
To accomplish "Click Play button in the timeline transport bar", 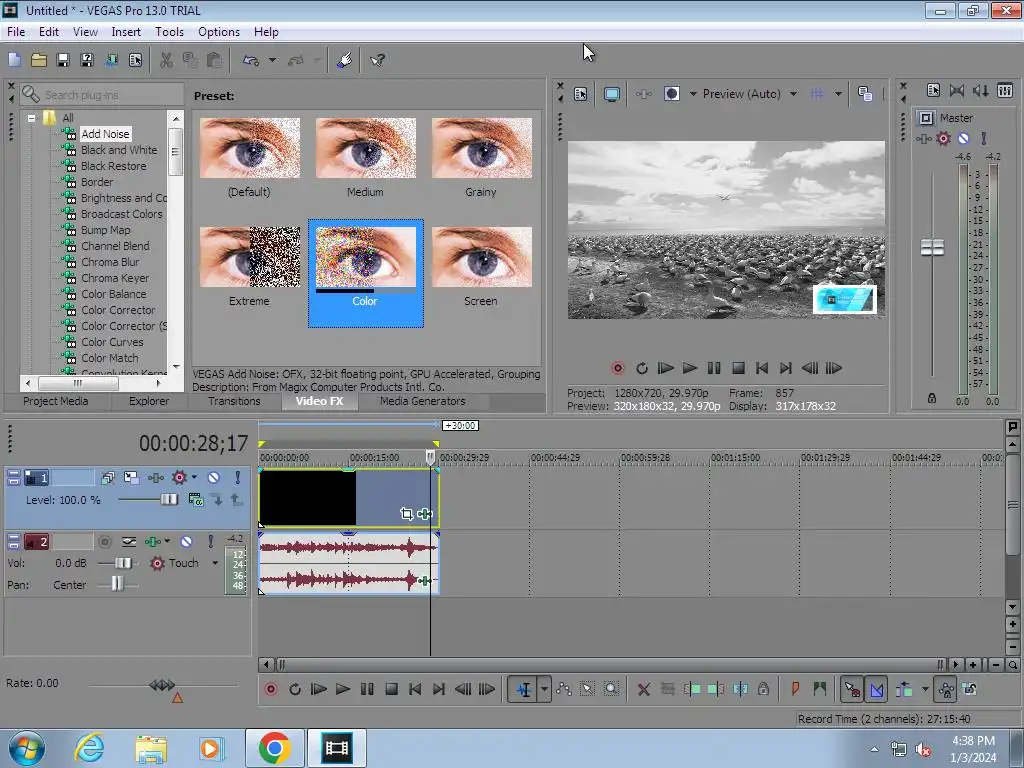I will tap(342, 689).
